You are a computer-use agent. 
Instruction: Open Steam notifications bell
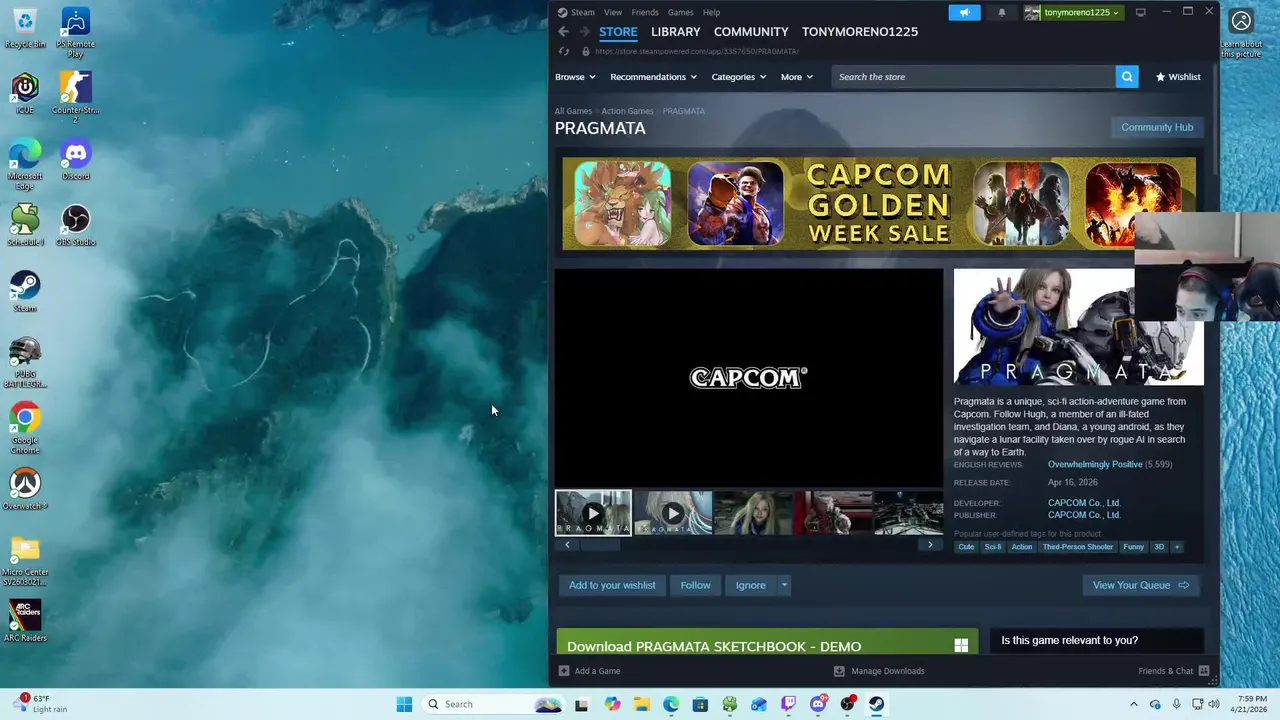(1002, 12)
